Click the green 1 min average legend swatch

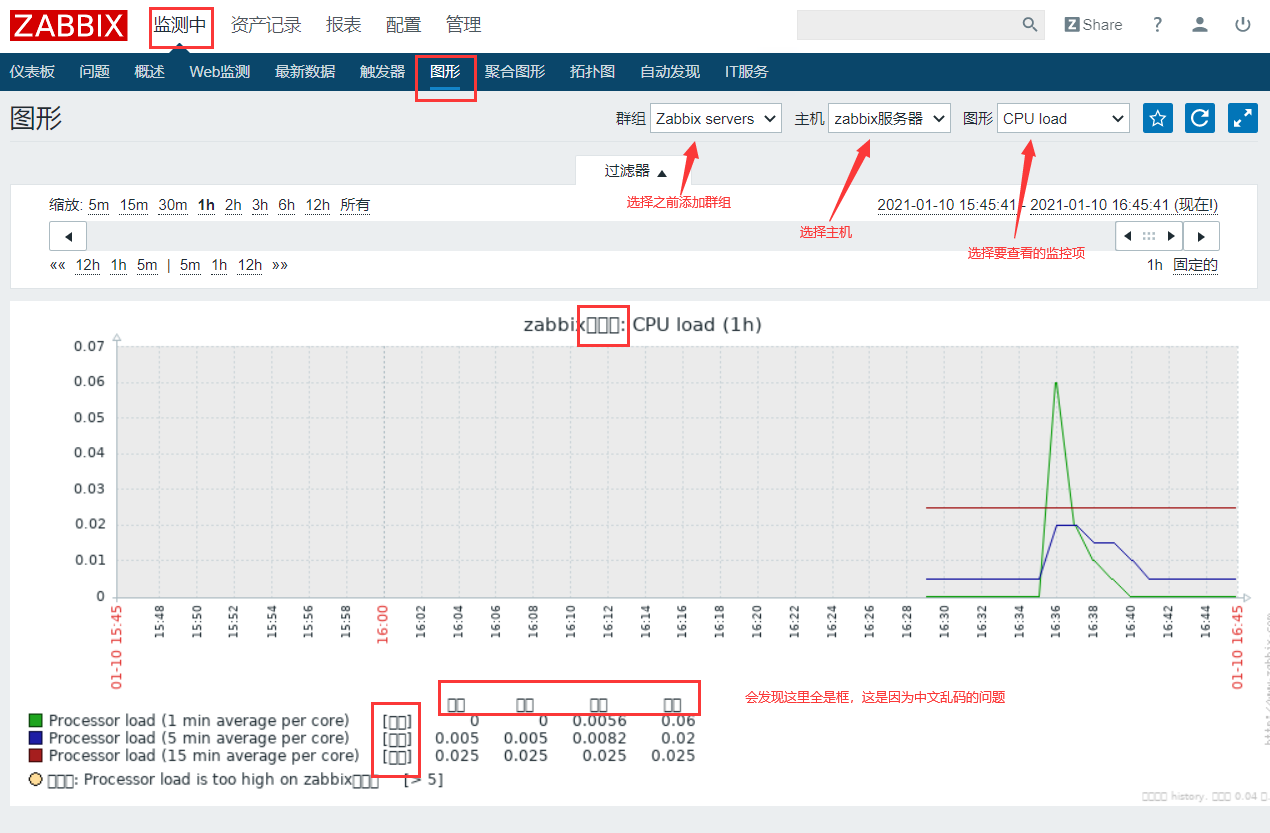(x=36, y=720)
